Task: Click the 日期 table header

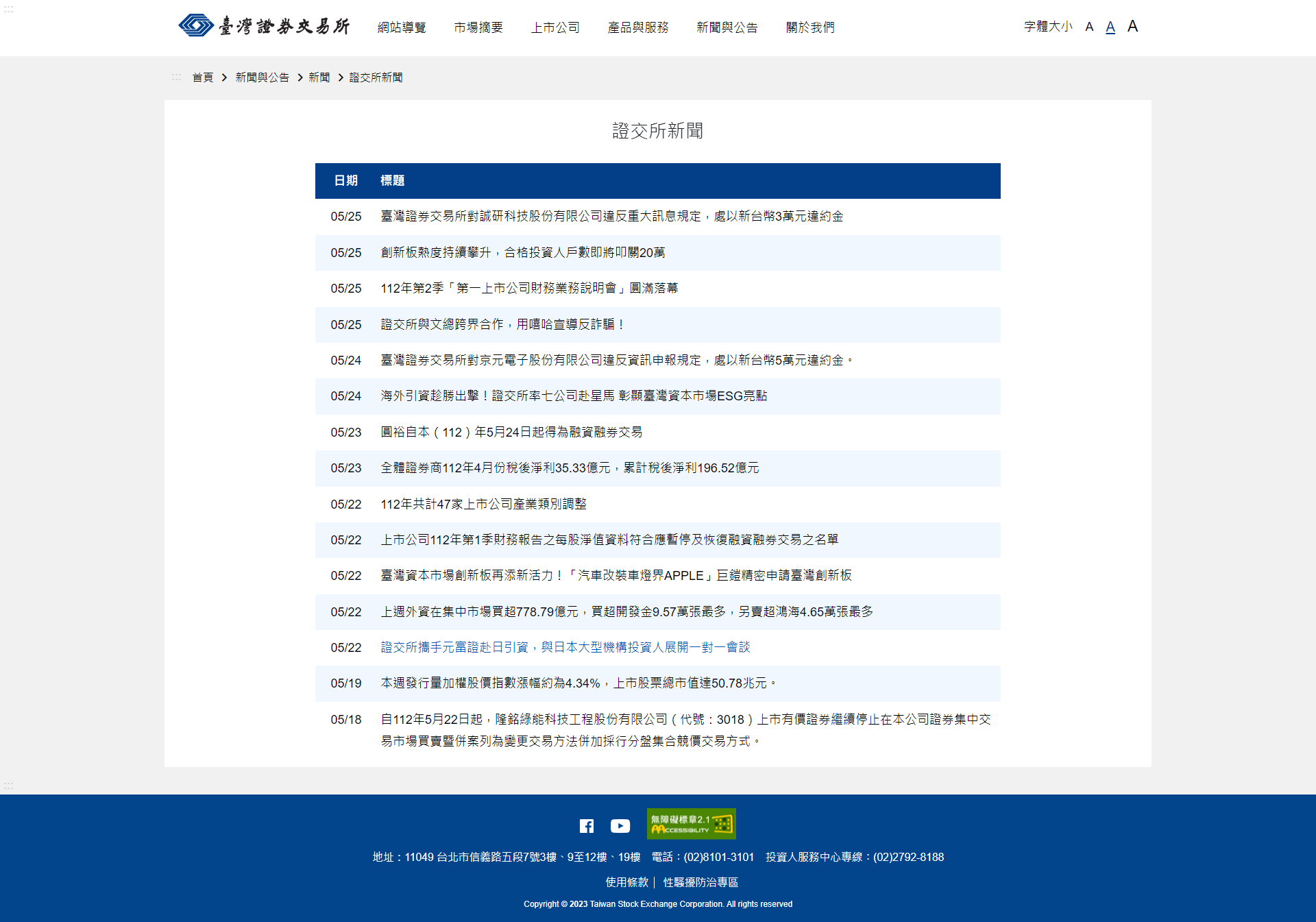Action: (346, 180)
